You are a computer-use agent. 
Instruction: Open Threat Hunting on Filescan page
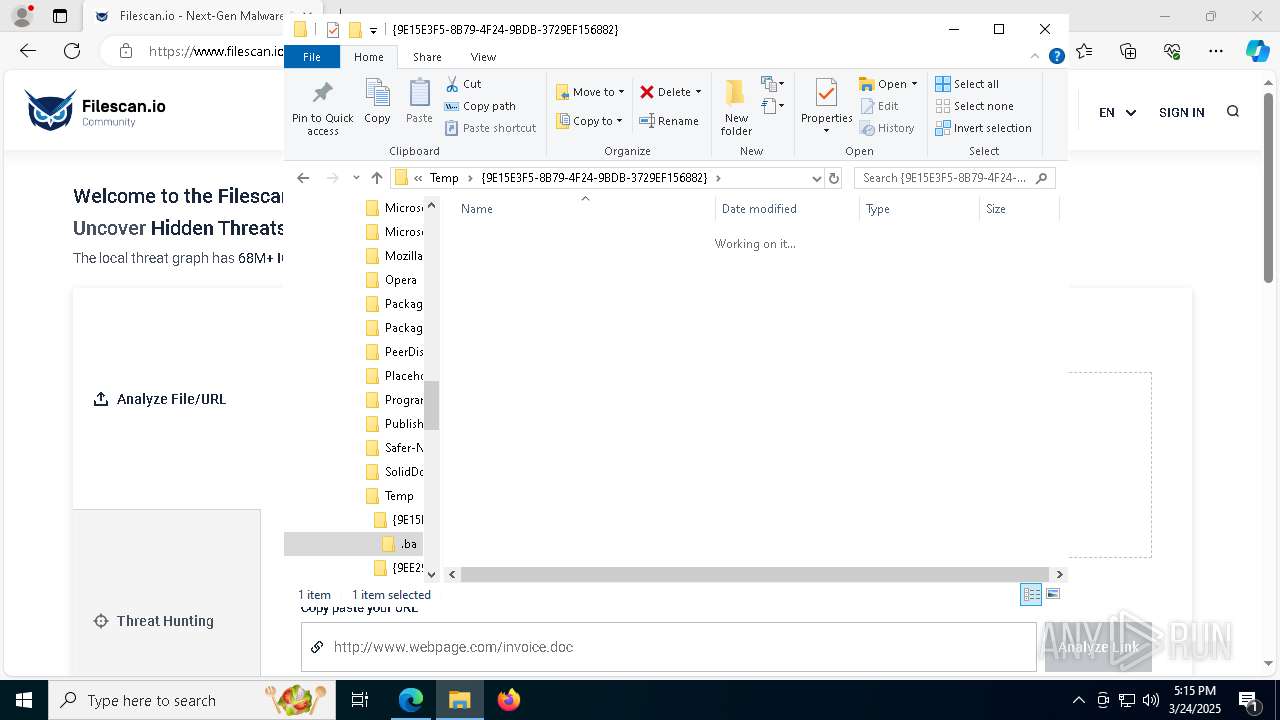153,621
